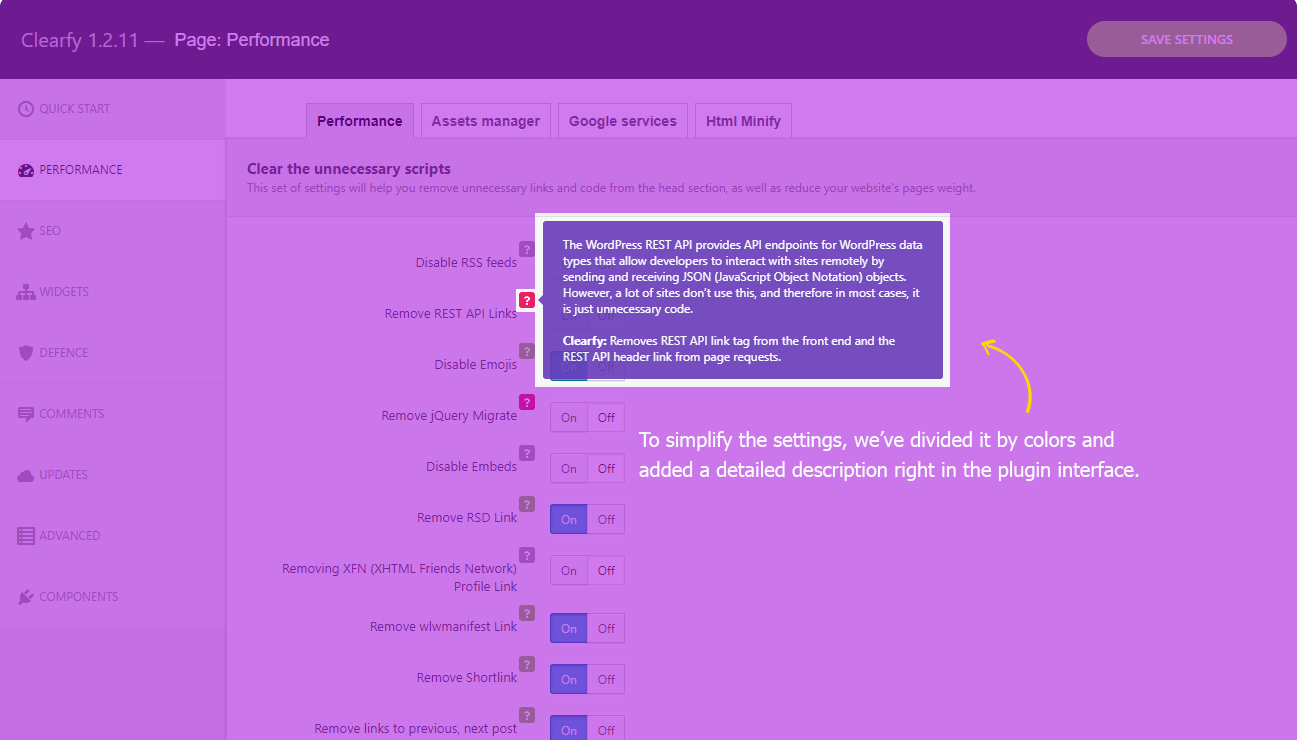
Task: Open the Defence section with shield icon
Action: coord(112,353)
